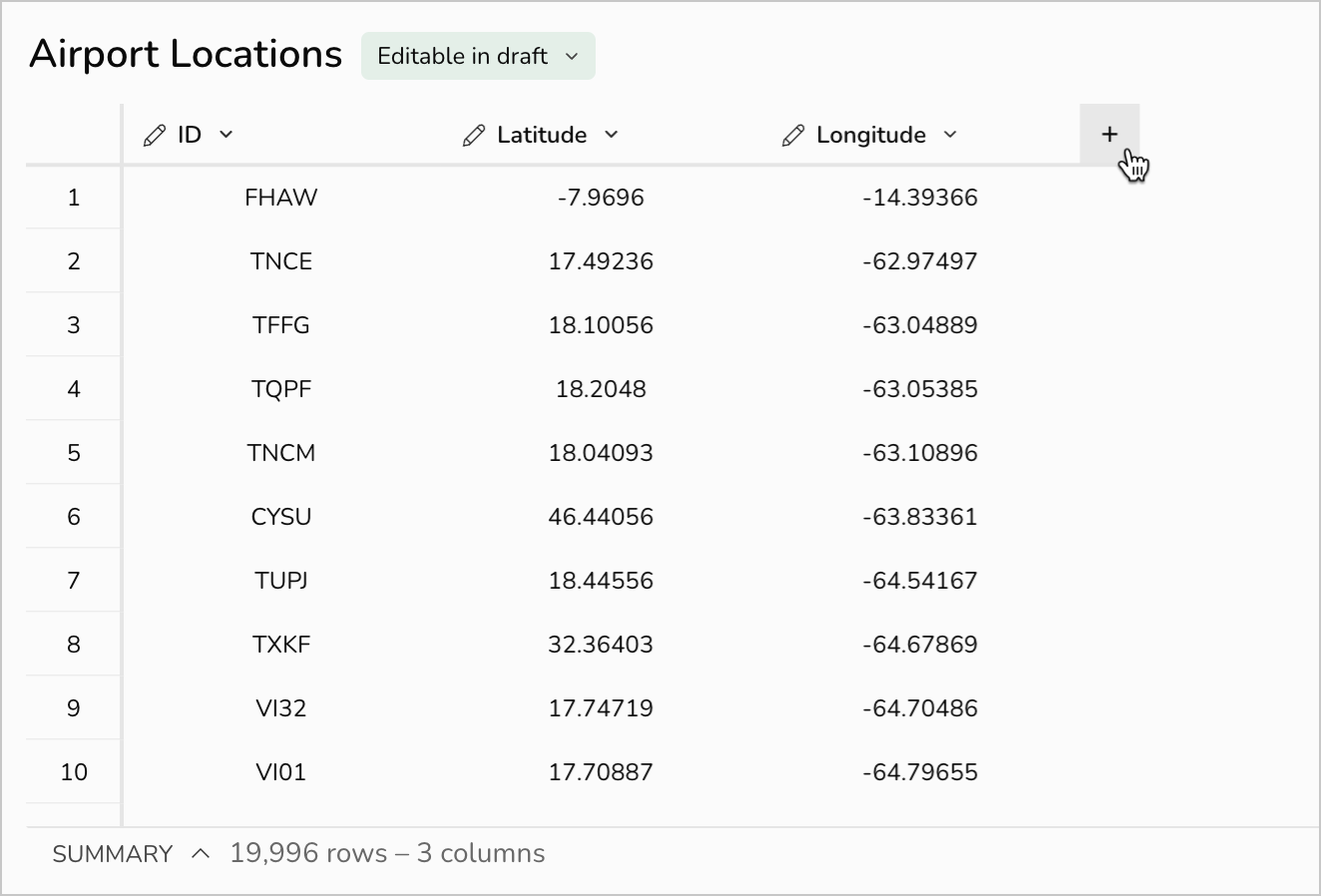Open the ID column dropdown chevron

coord(226,135)
